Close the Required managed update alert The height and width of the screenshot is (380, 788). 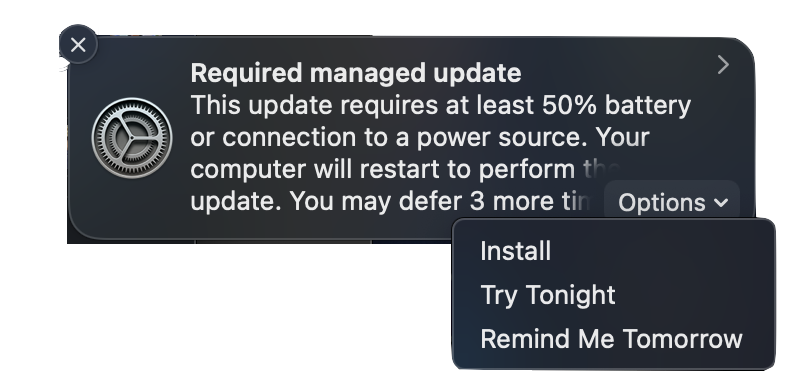point(78,45)
